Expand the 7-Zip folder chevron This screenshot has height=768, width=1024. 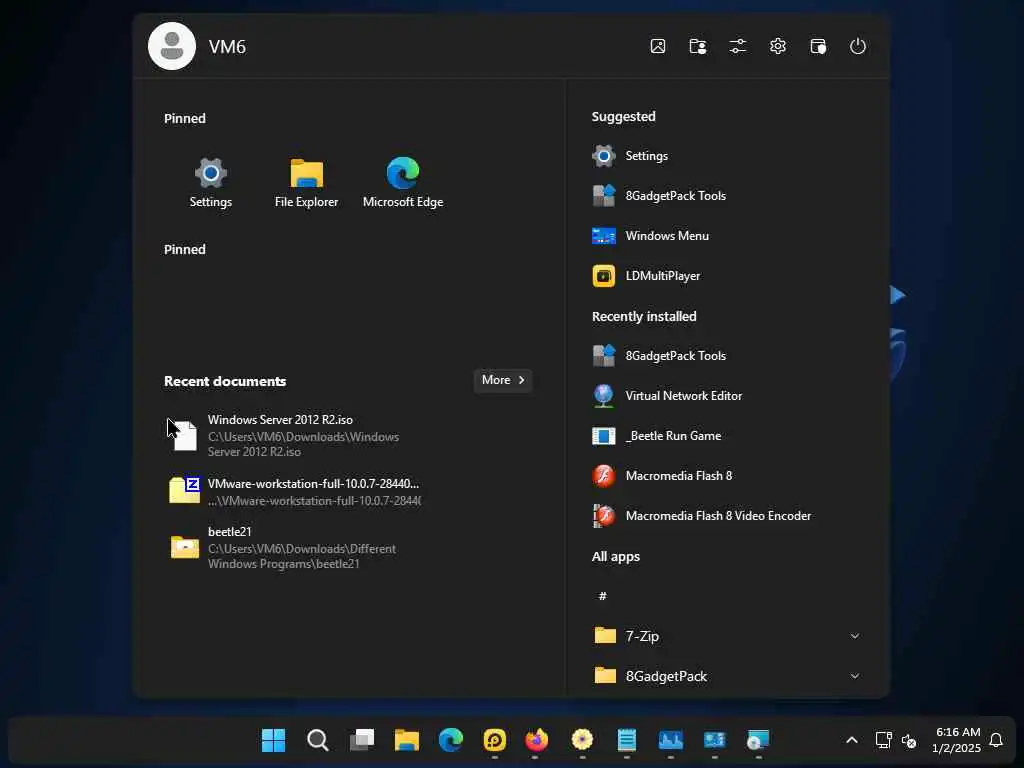click(x=855, y=636)
